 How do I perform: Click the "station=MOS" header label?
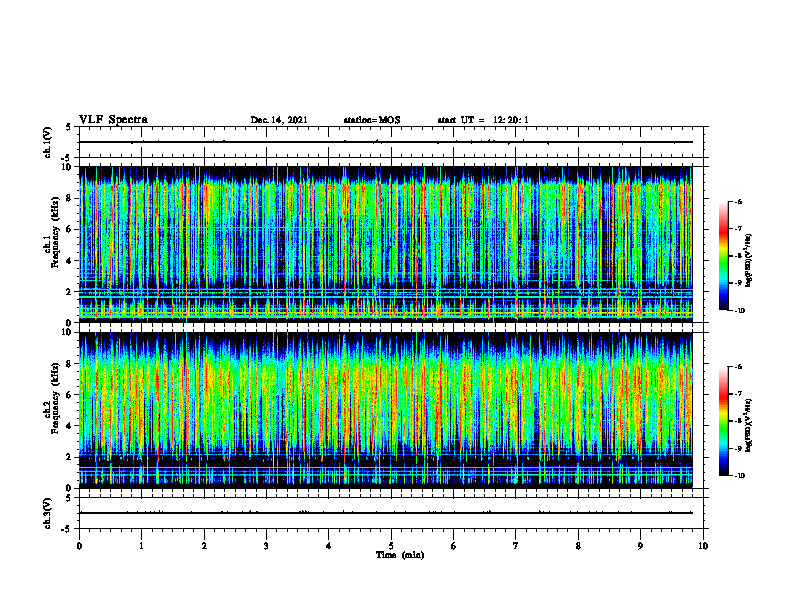coord(372,120)
